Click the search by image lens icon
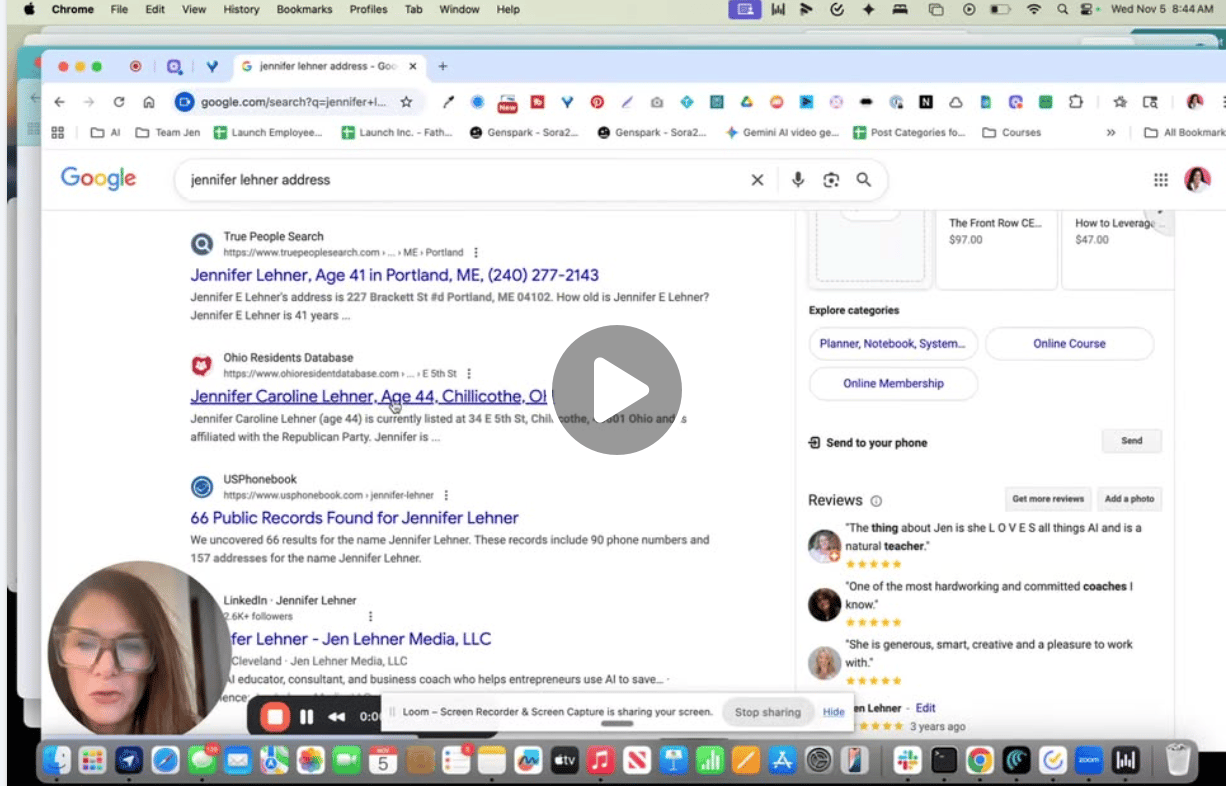The width and height of the screenshot is (1226, 786). coord(830,180)
